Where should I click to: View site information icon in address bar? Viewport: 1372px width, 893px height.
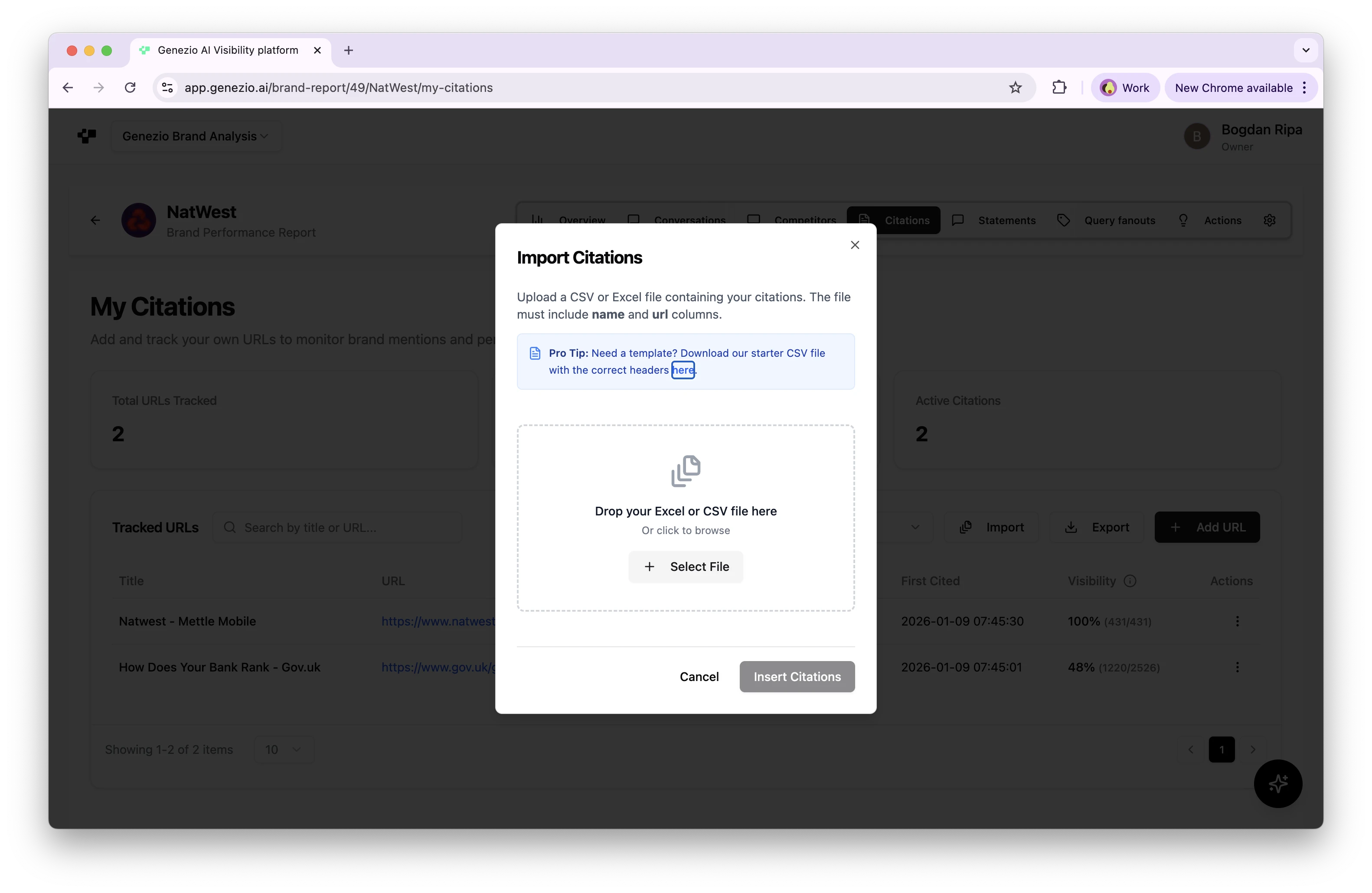[x=167, y=88]
